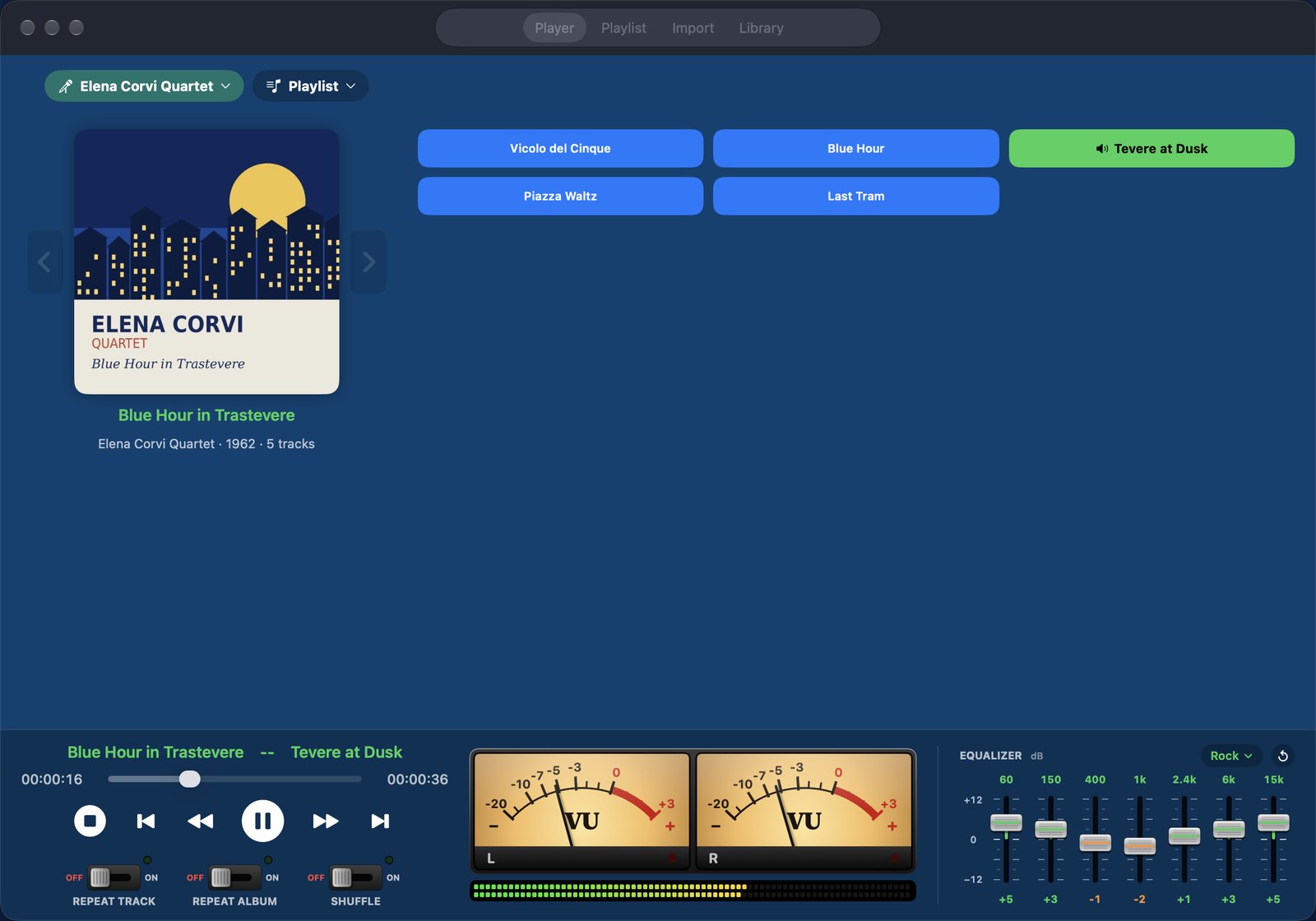Screen dimensions: 1316x921
Task: Skip to the next track
Action: pyautogui.click(x=380, y=821)
